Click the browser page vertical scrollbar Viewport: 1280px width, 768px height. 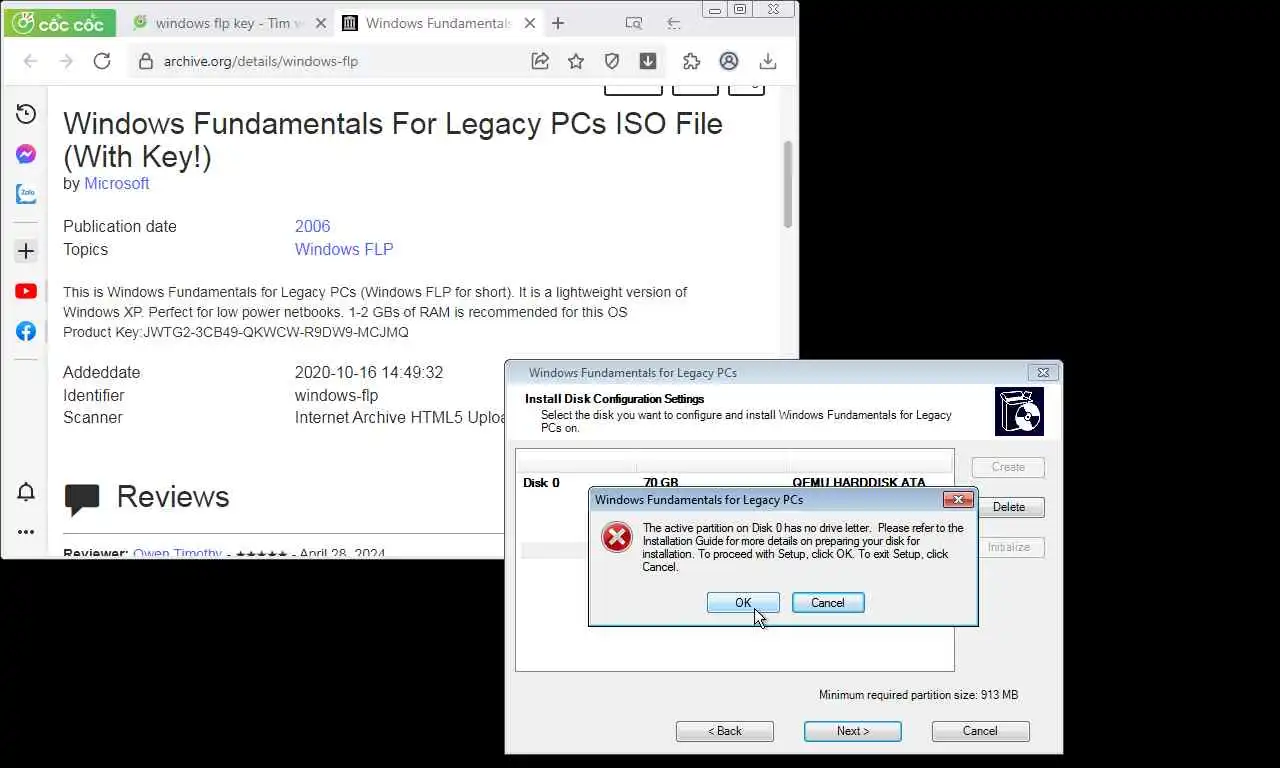point(788,185)
